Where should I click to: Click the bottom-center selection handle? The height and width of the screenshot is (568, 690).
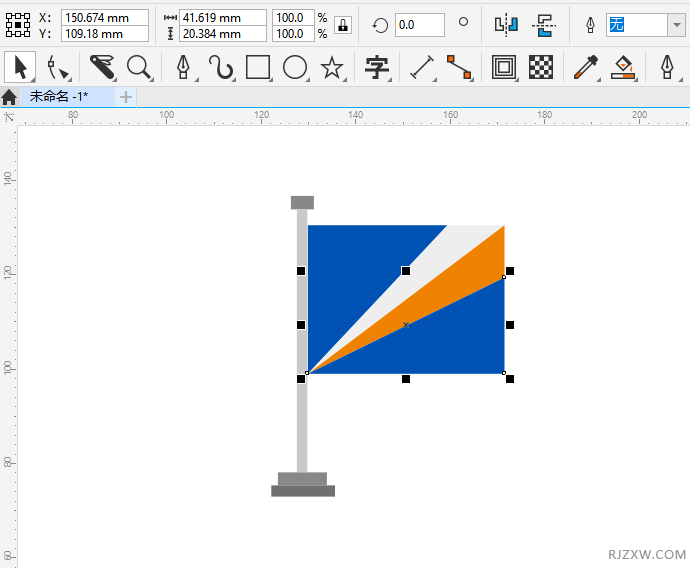click(406, 379)
